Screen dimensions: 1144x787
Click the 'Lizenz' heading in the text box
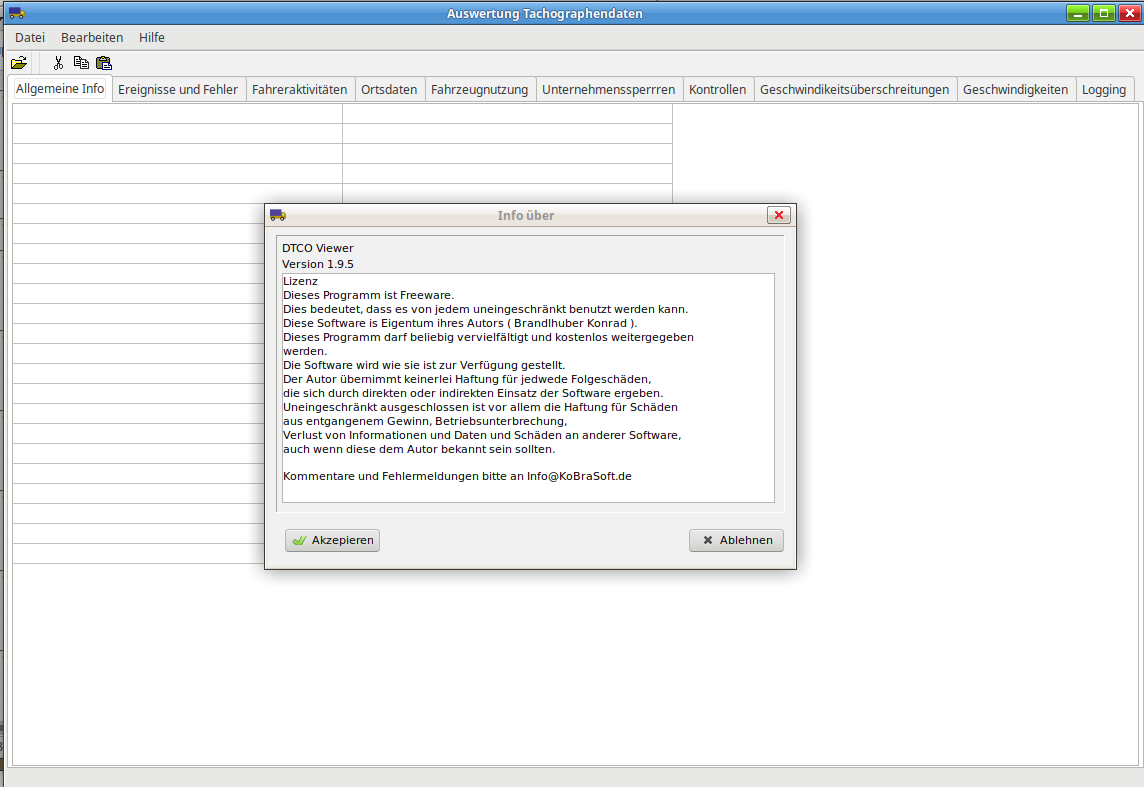pyautogui.click(x=301, y=282)
